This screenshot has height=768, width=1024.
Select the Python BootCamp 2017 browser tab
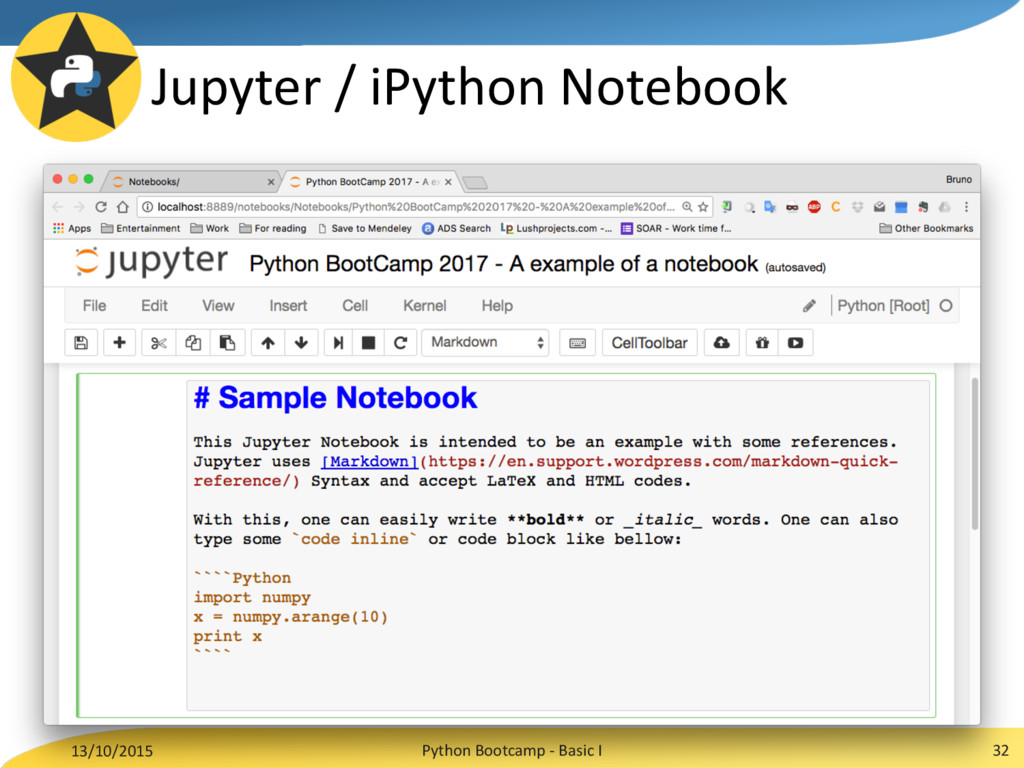click(369, 182)
